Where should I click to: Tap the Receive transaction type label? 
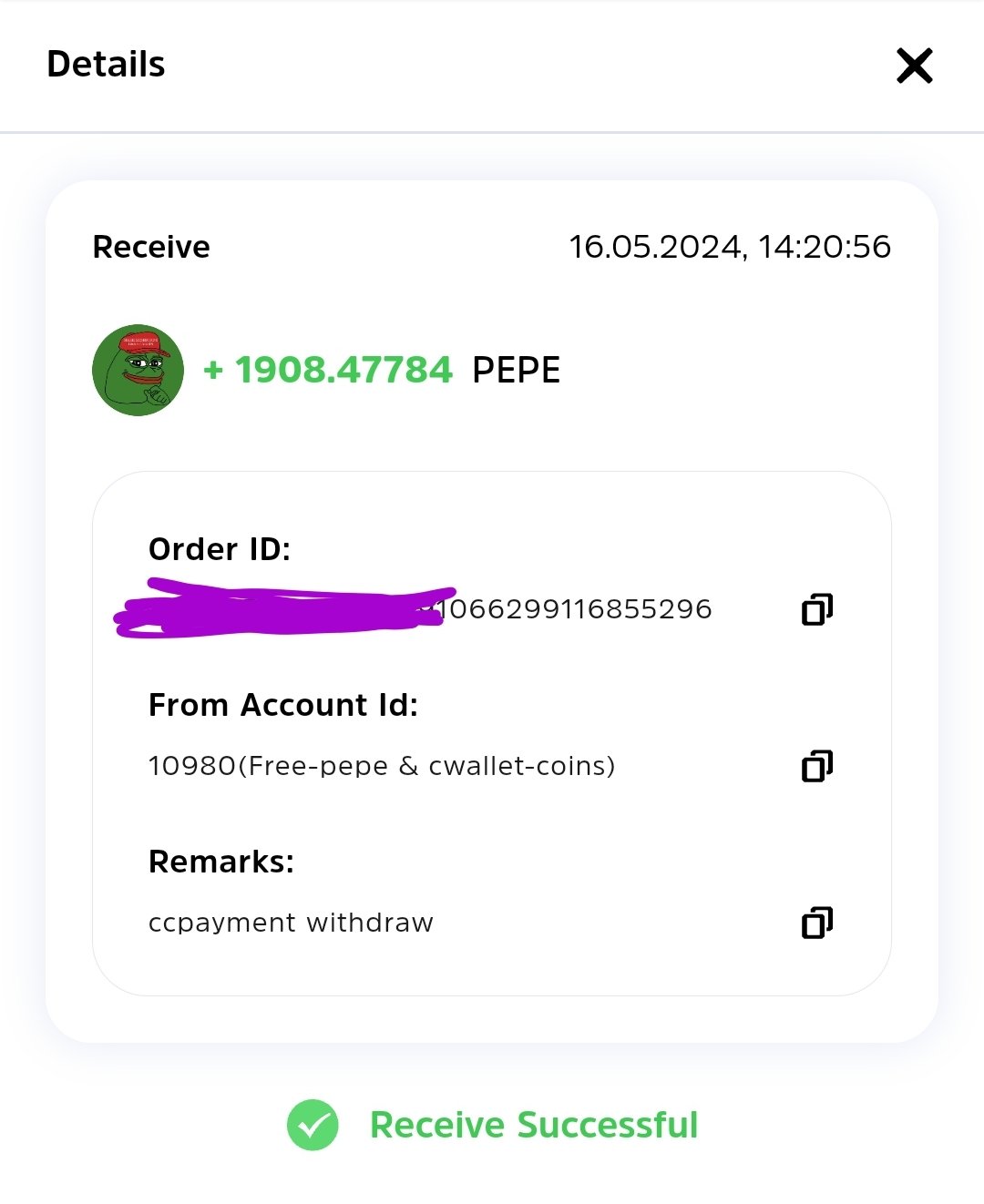(151, 247)
